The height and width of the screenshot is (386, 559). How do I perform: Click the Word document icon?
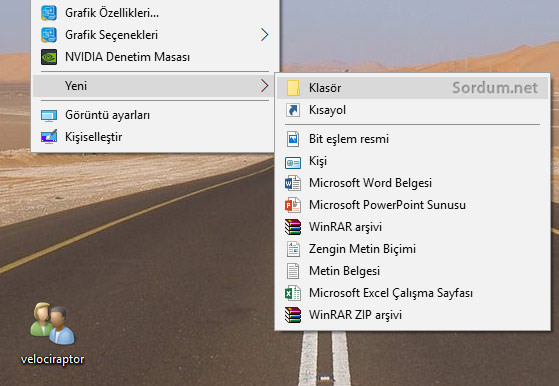(293, 183)
